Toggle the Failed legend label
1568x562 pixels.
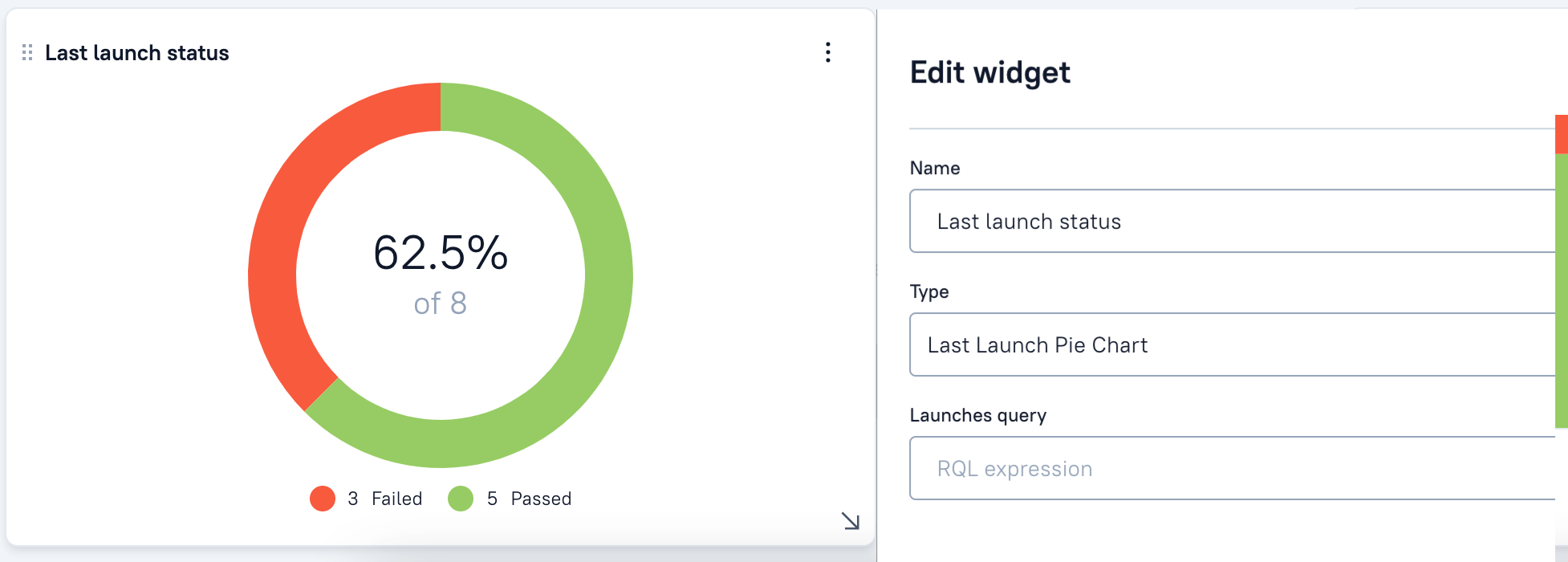pyautogui.click(x=396, y=499)
